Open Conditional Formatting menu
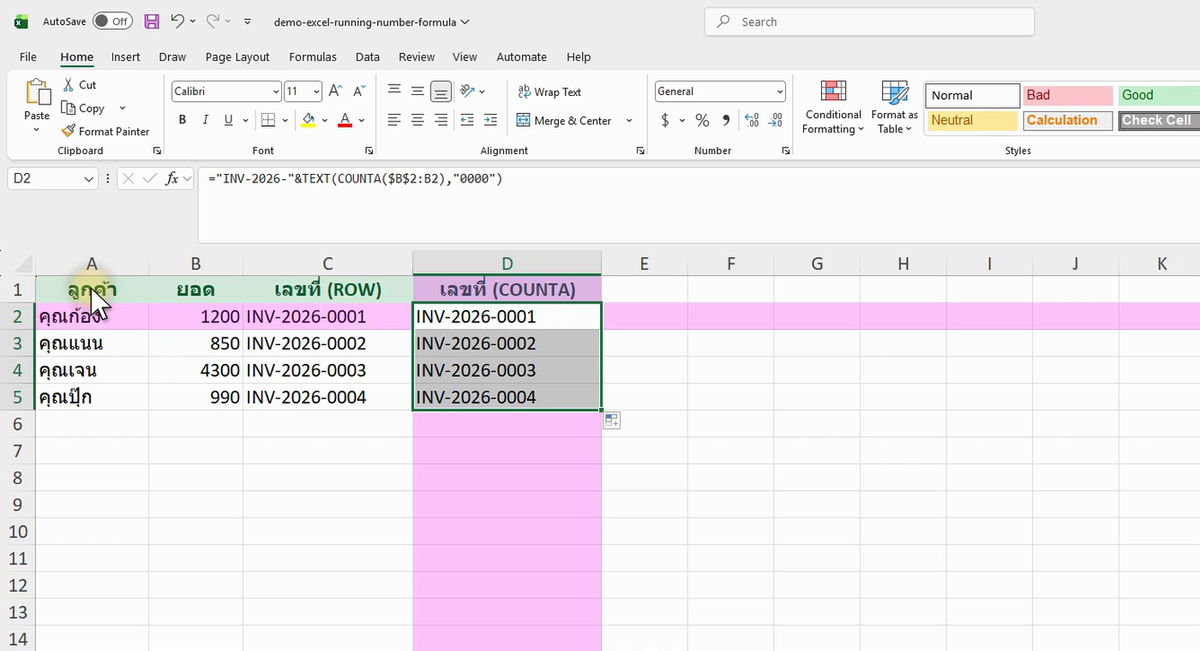1200x651 pixels. [833, 107]
